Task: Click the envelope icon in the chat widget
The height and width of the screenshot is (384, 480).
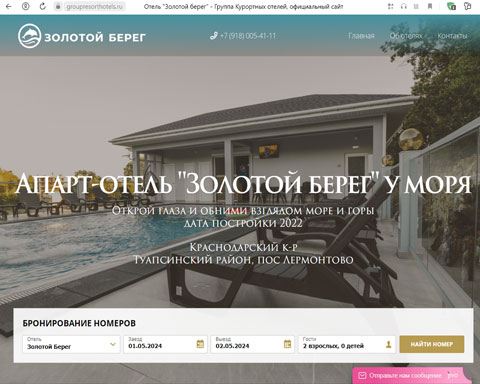Action: [362, 376]
